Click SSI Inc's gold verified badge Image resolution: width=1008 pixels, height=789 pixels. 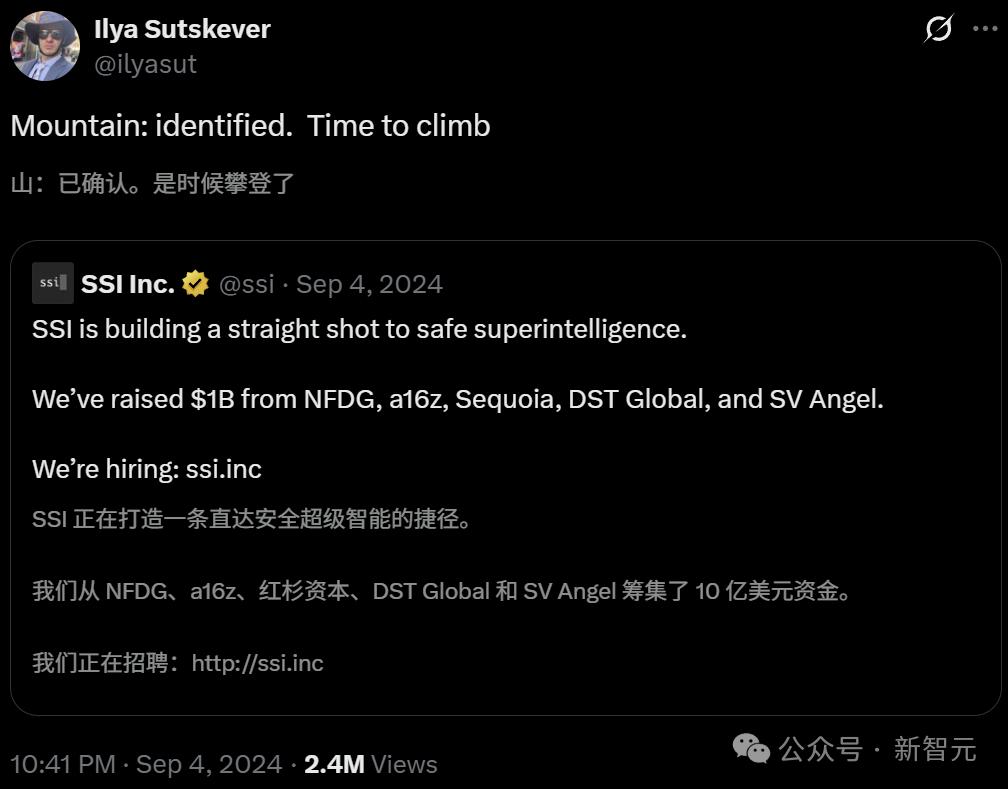pyautogui.click(x=196, y=283)
